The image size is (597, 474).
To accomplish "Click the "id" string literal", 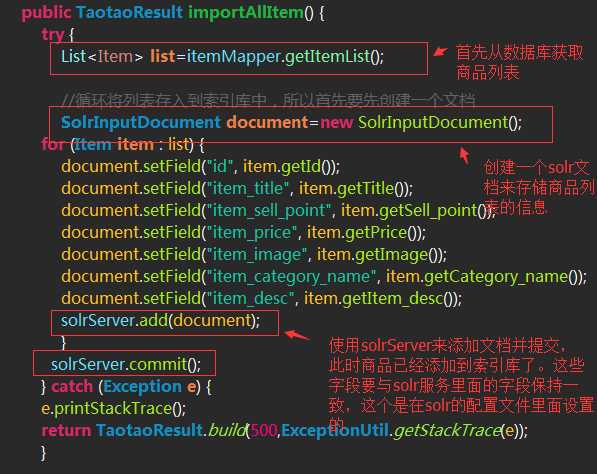I will point(219,166).
